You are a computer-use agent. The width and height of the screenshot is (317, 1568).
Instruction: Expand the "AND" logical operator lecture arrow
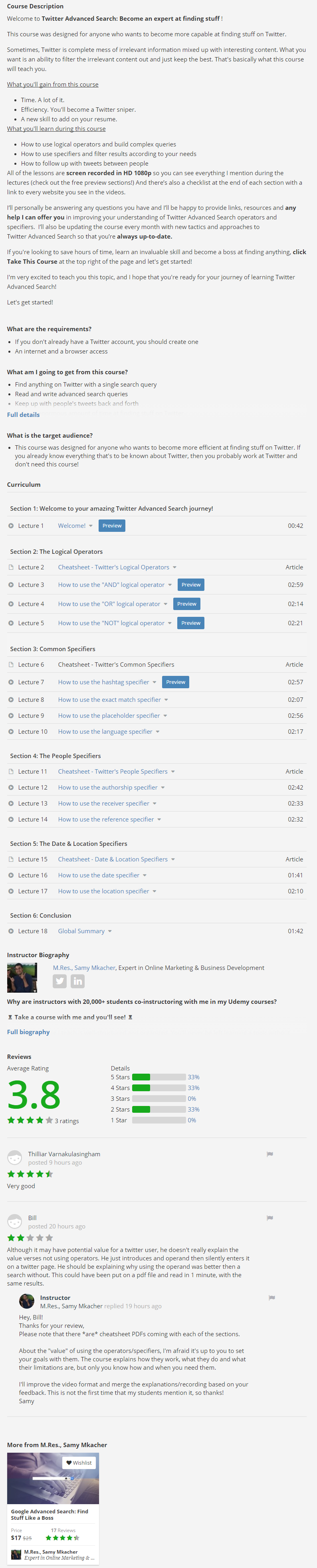[x=169, y=585]
